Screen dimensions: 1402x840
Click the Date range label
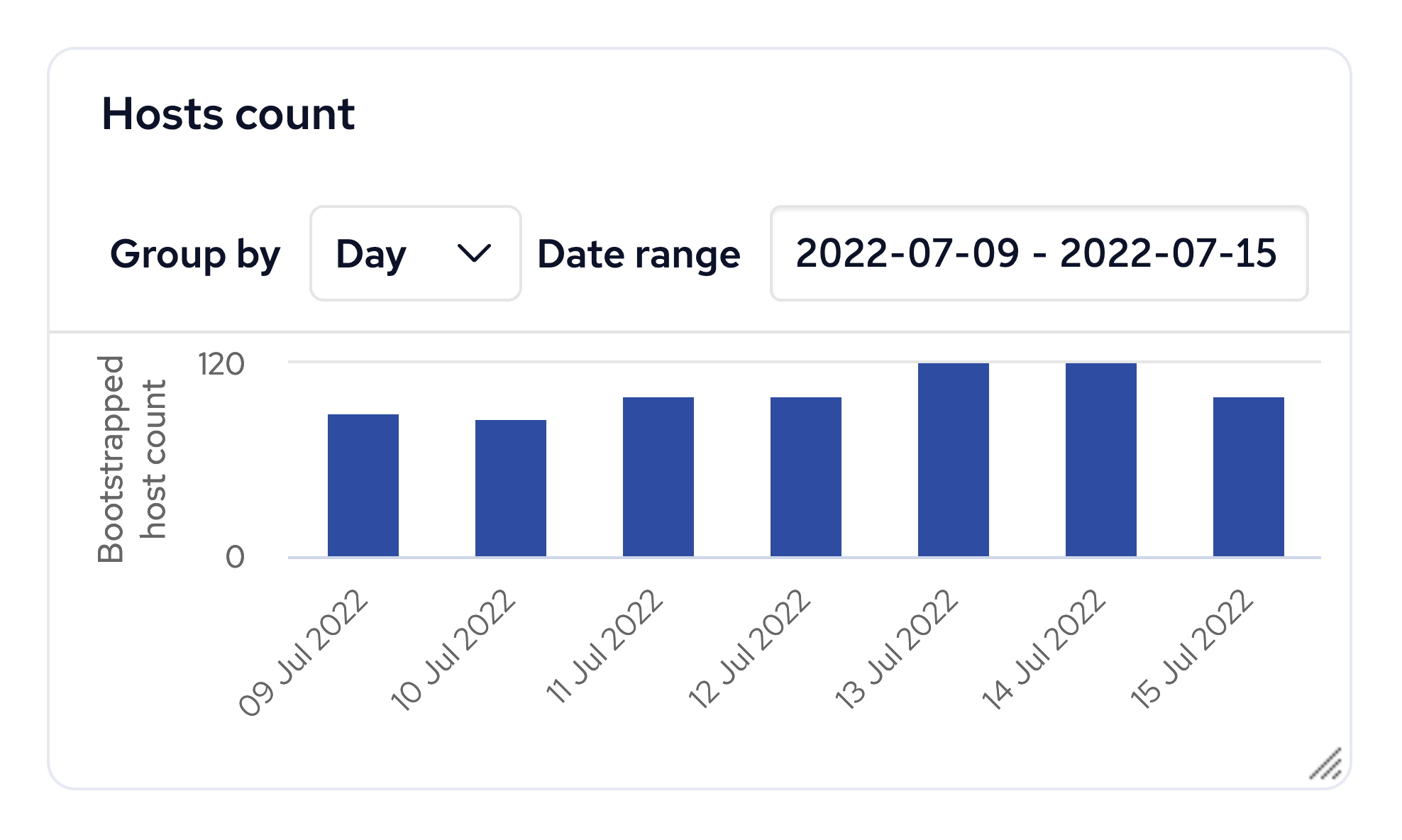639,254
